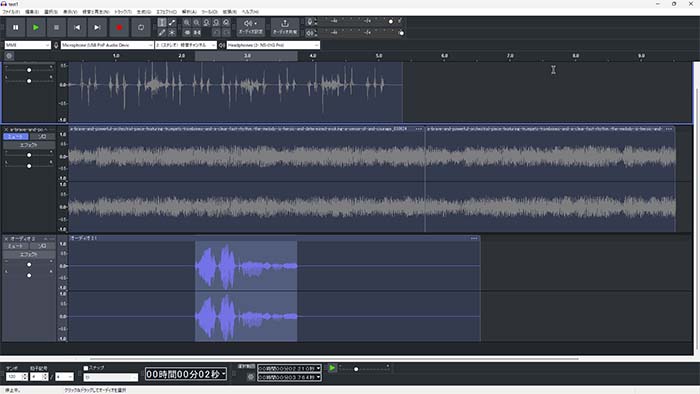
Task: Open the stereo recording channels dropdown
Action: click(x=186, y=45)
